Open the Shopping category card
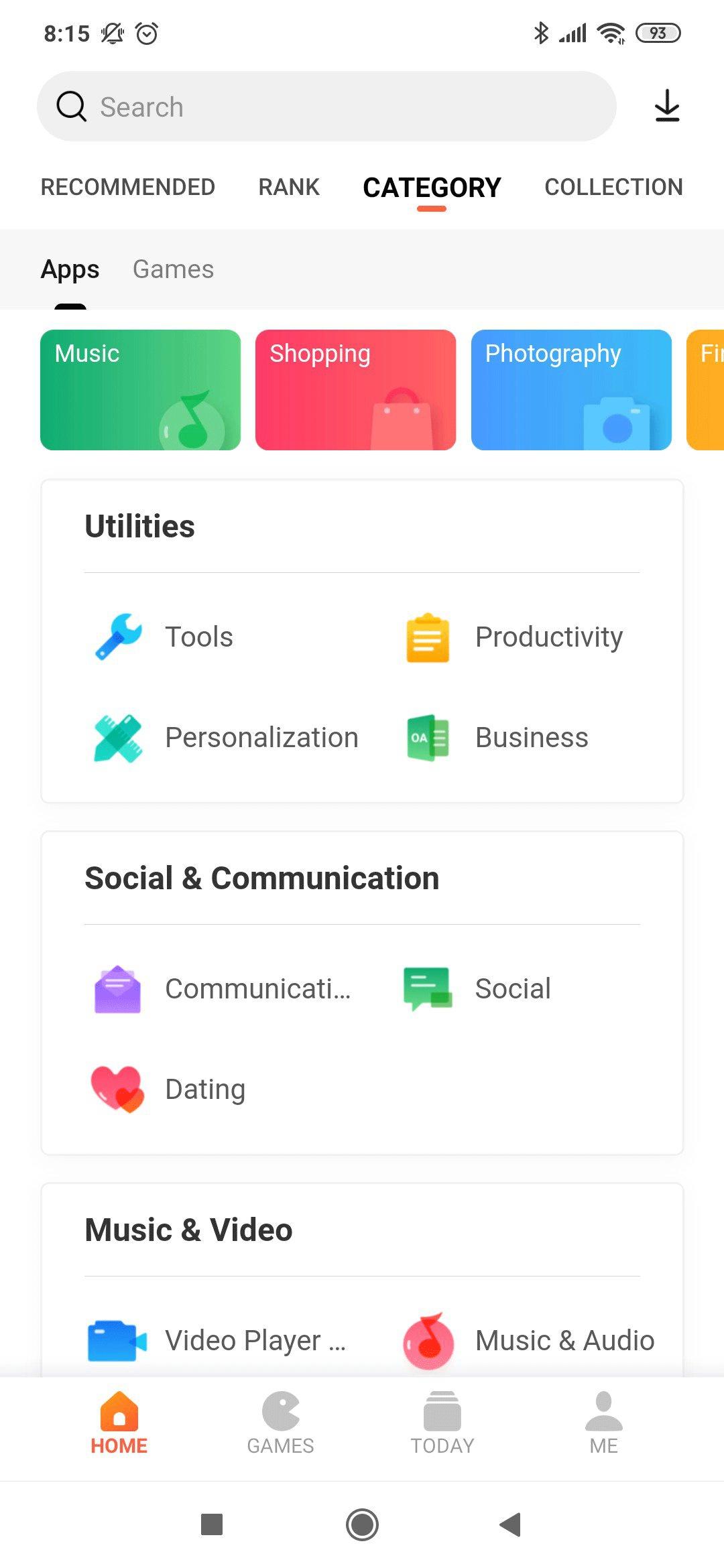 coord(355,389)
